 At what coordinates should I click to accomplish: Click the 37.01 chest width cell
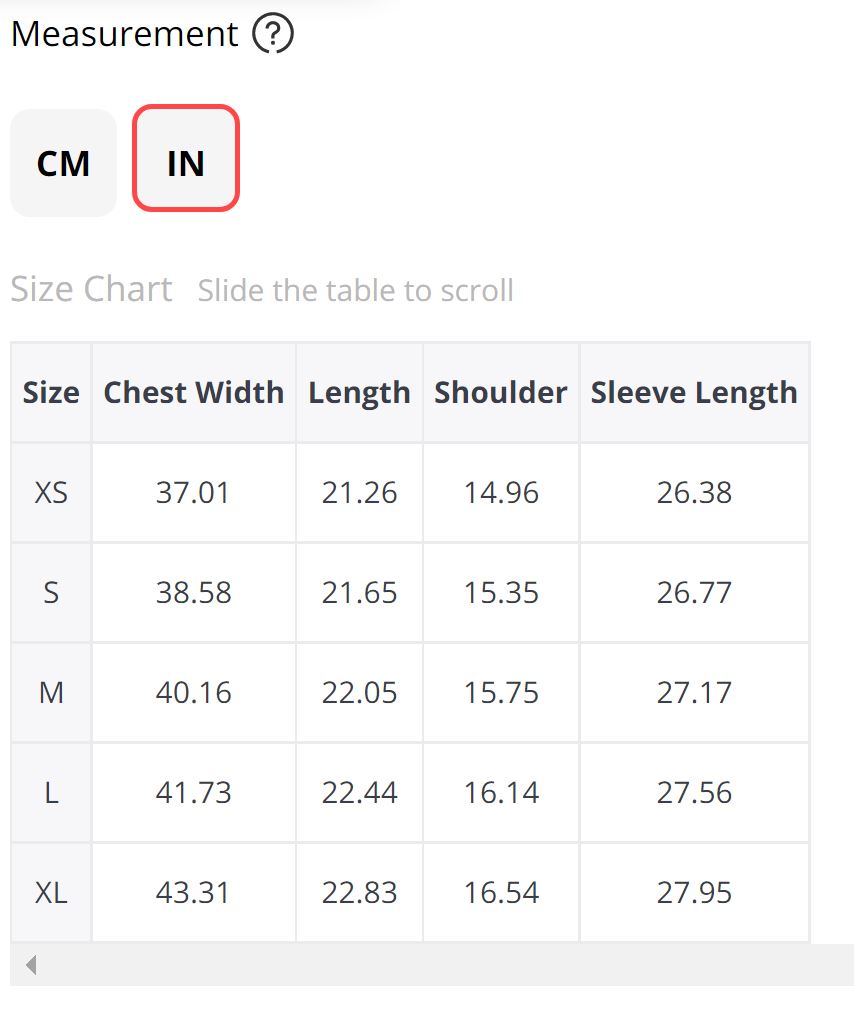[193, 493]
